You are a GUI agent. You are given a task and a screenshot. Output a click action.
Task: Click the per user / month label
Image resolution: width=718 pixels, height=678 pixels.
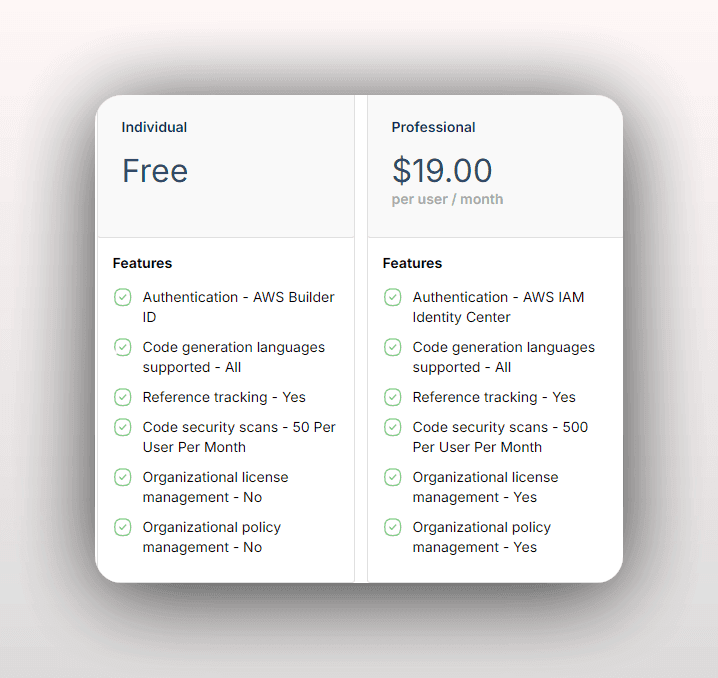click(447, 199)
